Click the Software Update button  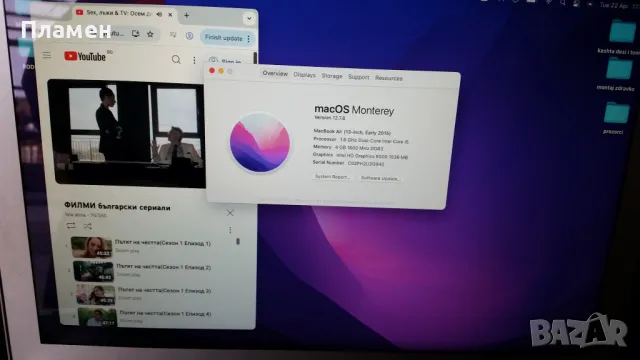coord(380,178)
